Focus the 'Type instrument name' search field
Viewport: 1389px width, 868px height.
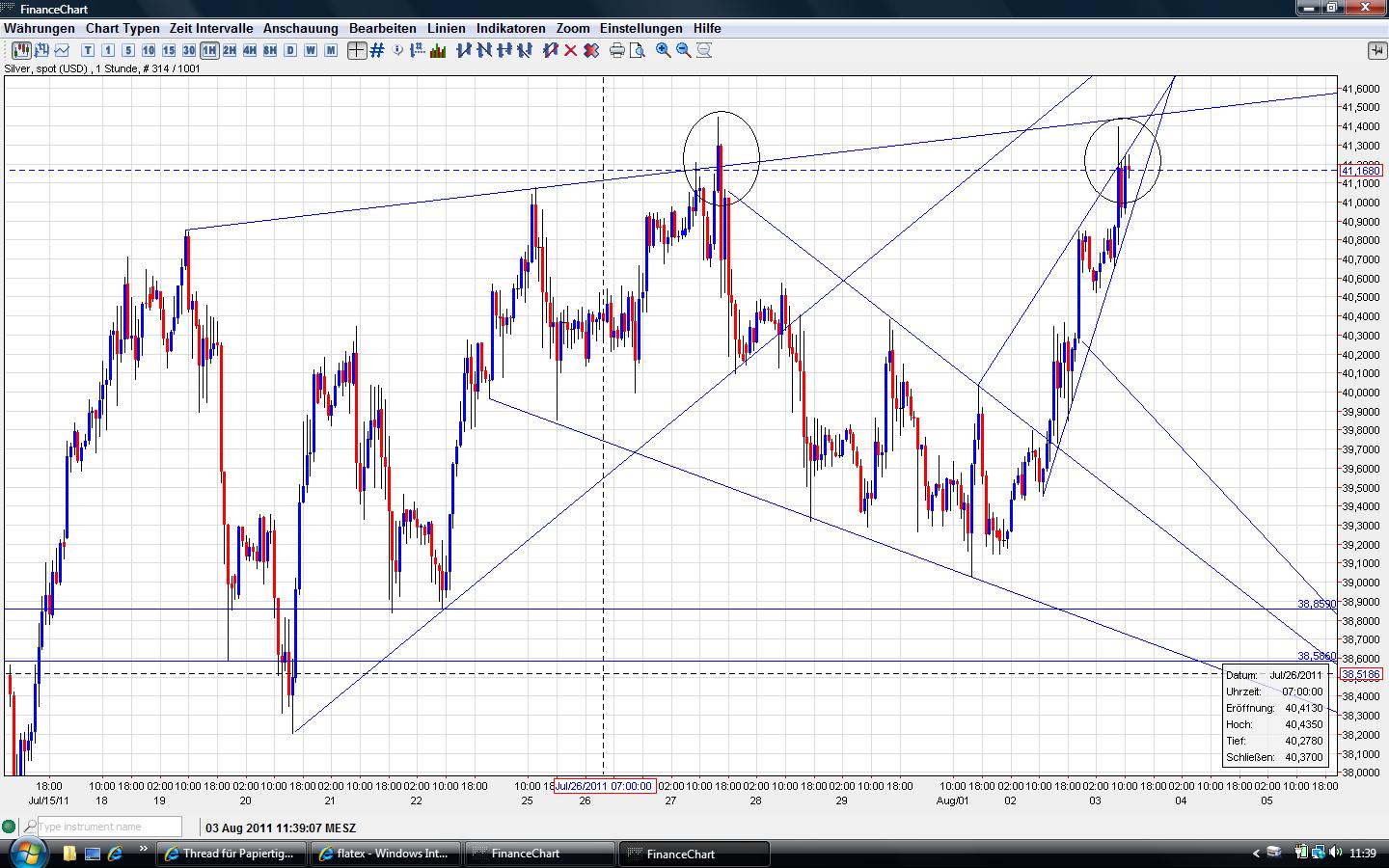pos(109,827)
